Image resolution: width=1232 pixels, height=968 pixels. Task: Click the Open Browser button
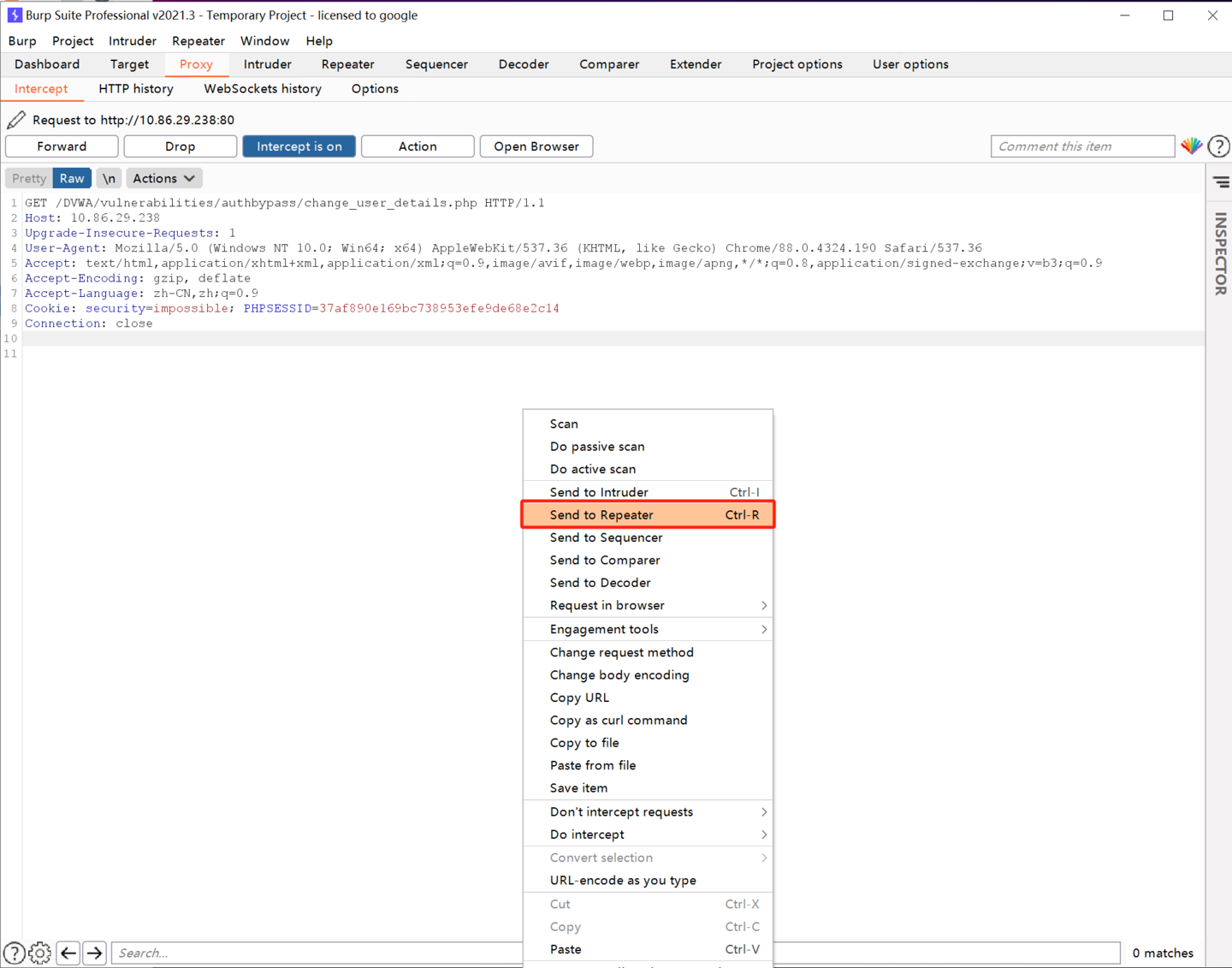coord(536,146)
